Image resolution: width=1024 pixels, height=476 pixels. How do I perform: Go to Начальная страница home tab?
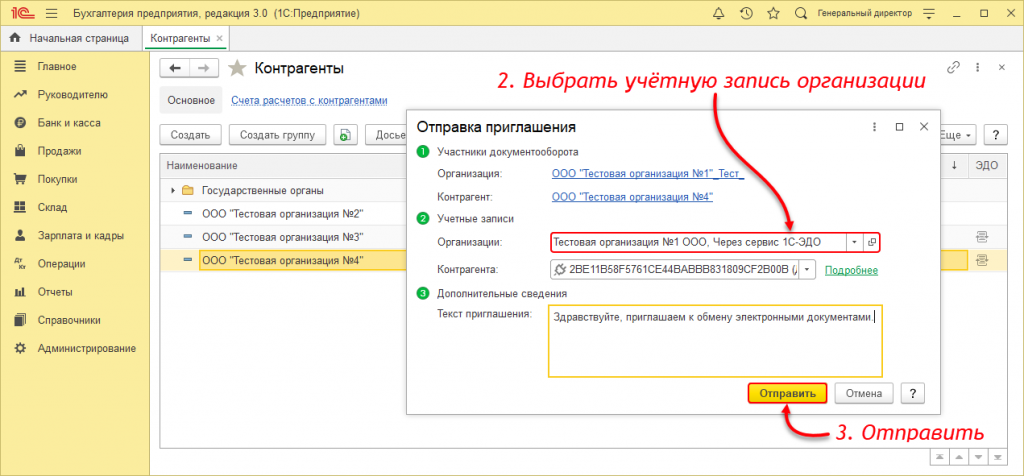(x=70, y=39)
